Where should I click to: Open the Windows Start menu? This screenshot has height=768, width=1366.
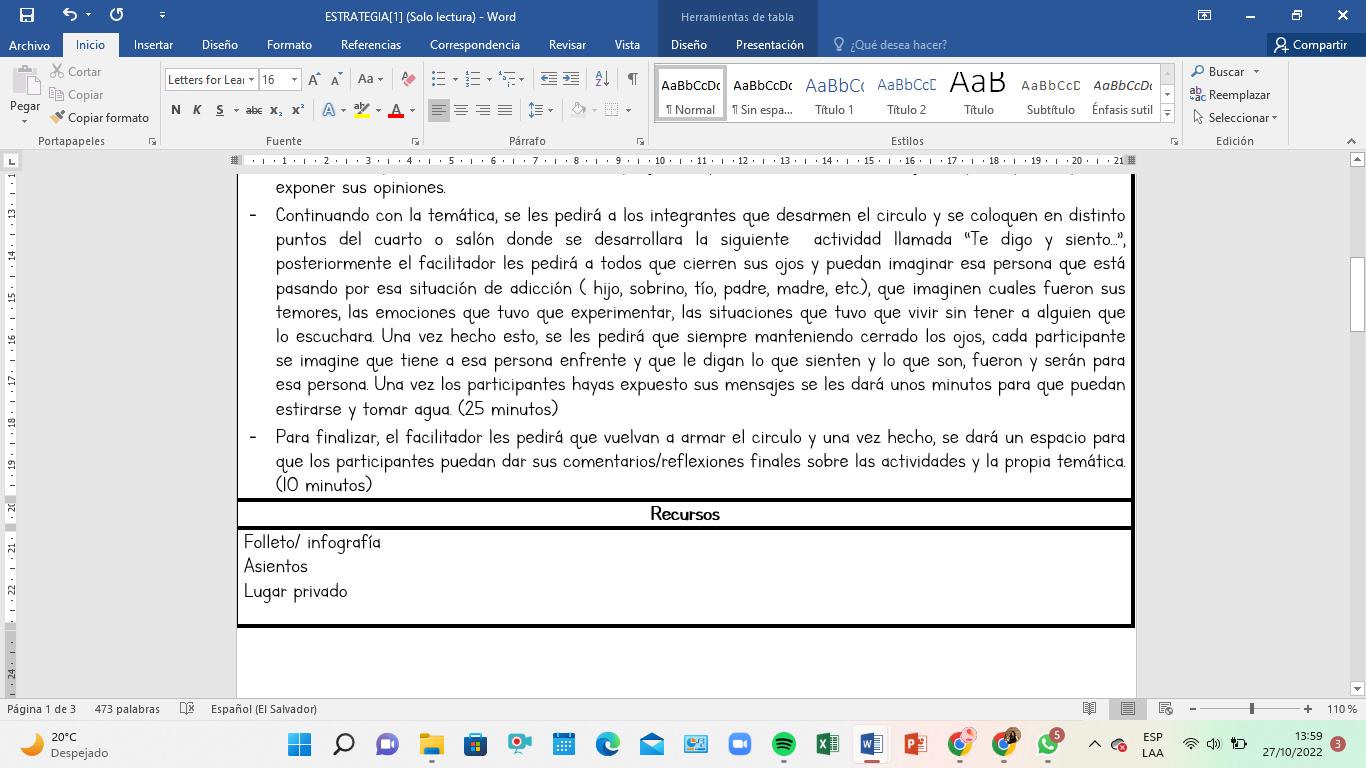click(299, 744)
